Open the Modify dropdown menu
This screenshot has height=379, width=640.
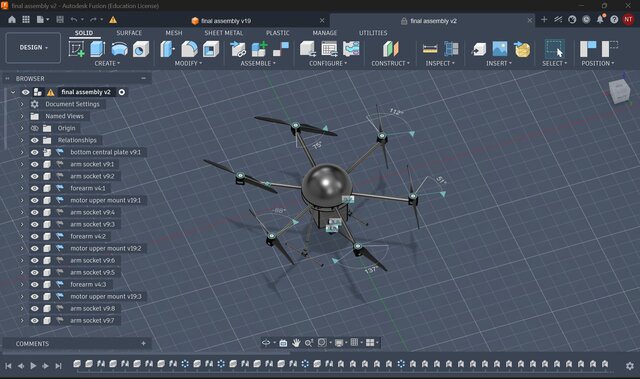pyautogui.click(x=188, y=63)
